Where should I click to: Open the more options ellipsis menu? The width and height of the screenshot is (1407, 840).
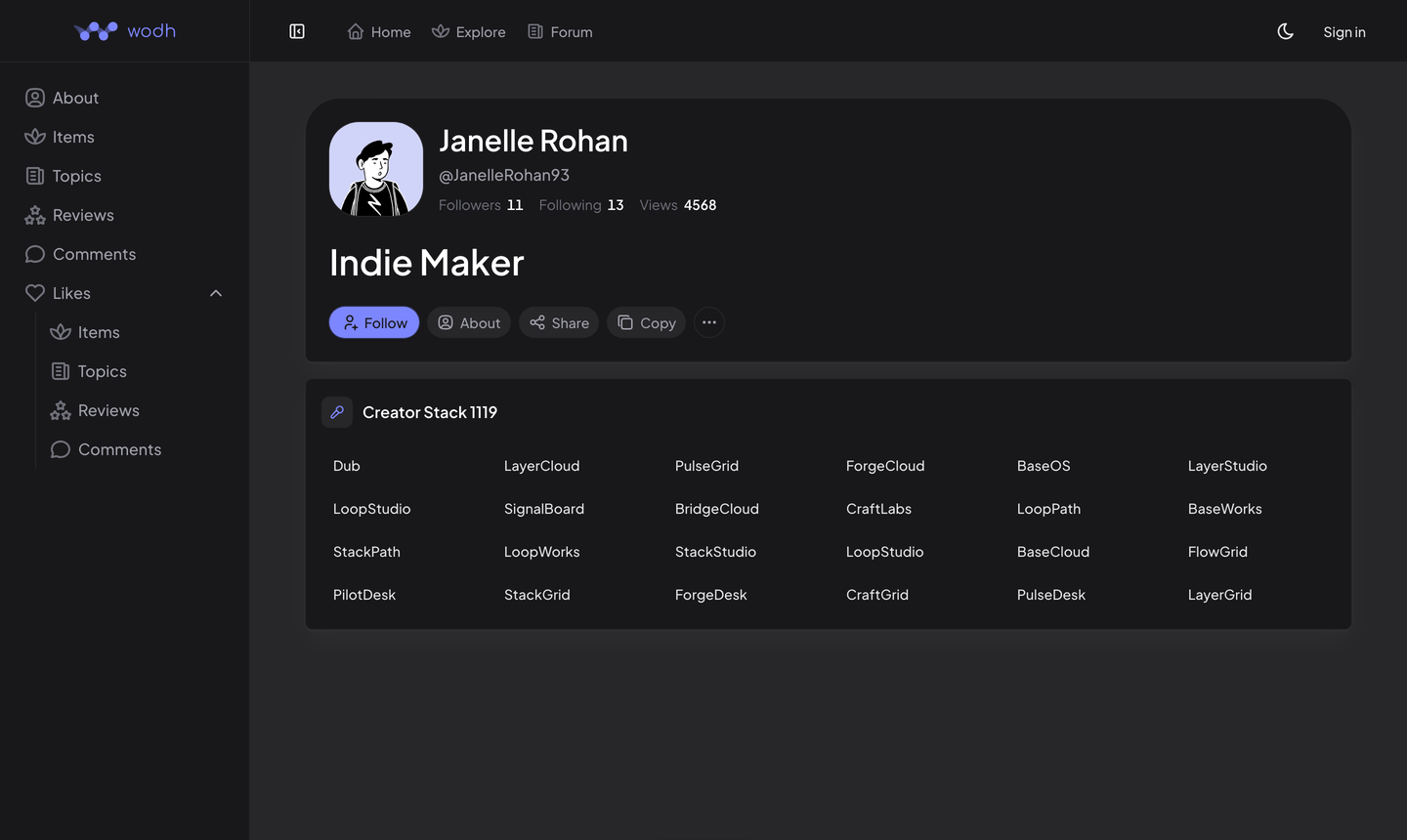point(709,322)
